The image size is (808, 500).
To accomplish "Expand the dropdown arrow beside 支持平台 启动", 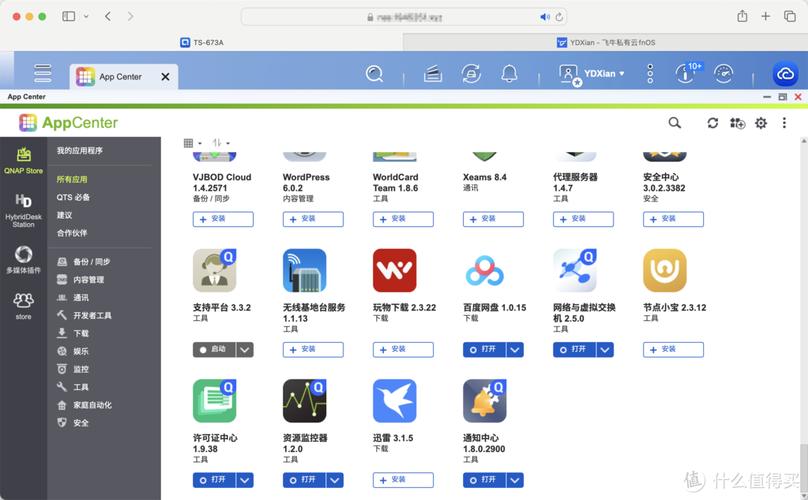I will (245, 350).
